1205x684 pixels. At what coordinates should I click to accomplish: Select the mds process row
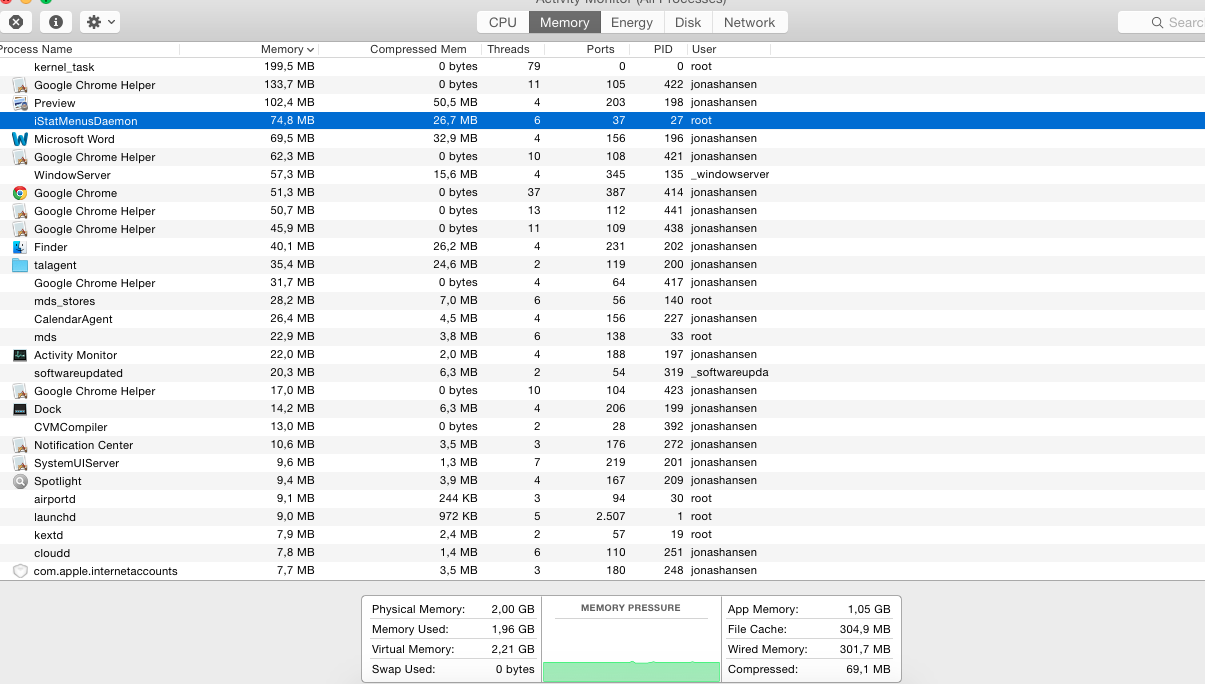click(602, 337)
